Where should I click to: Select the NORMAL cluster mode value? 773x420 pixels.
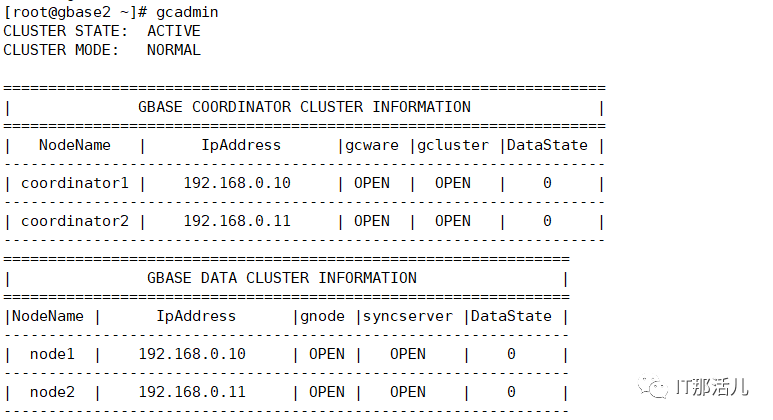pos(174,50)
